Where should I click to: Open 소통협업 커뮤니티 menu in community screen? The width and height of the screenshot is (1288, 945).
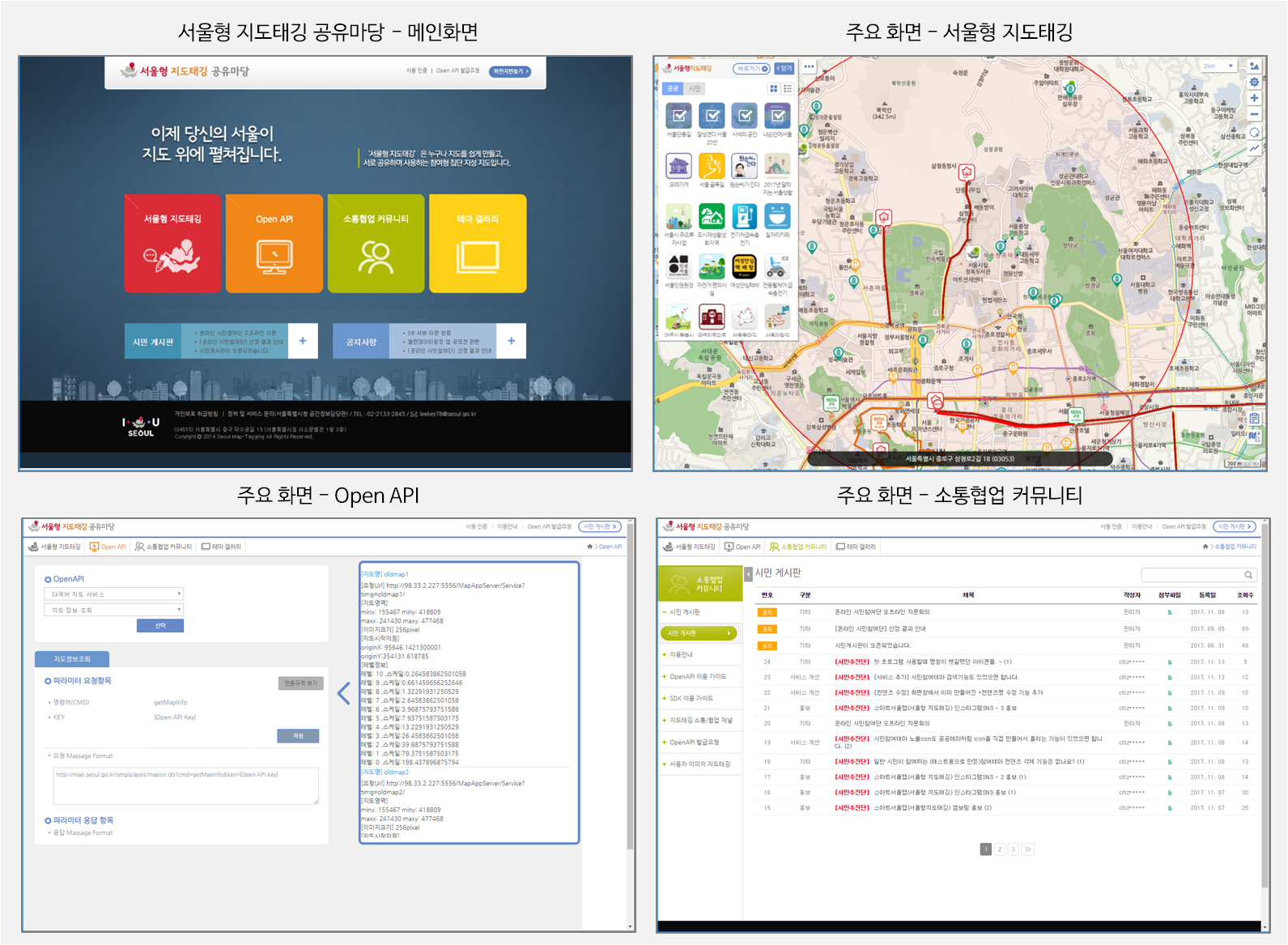(798, 547)
